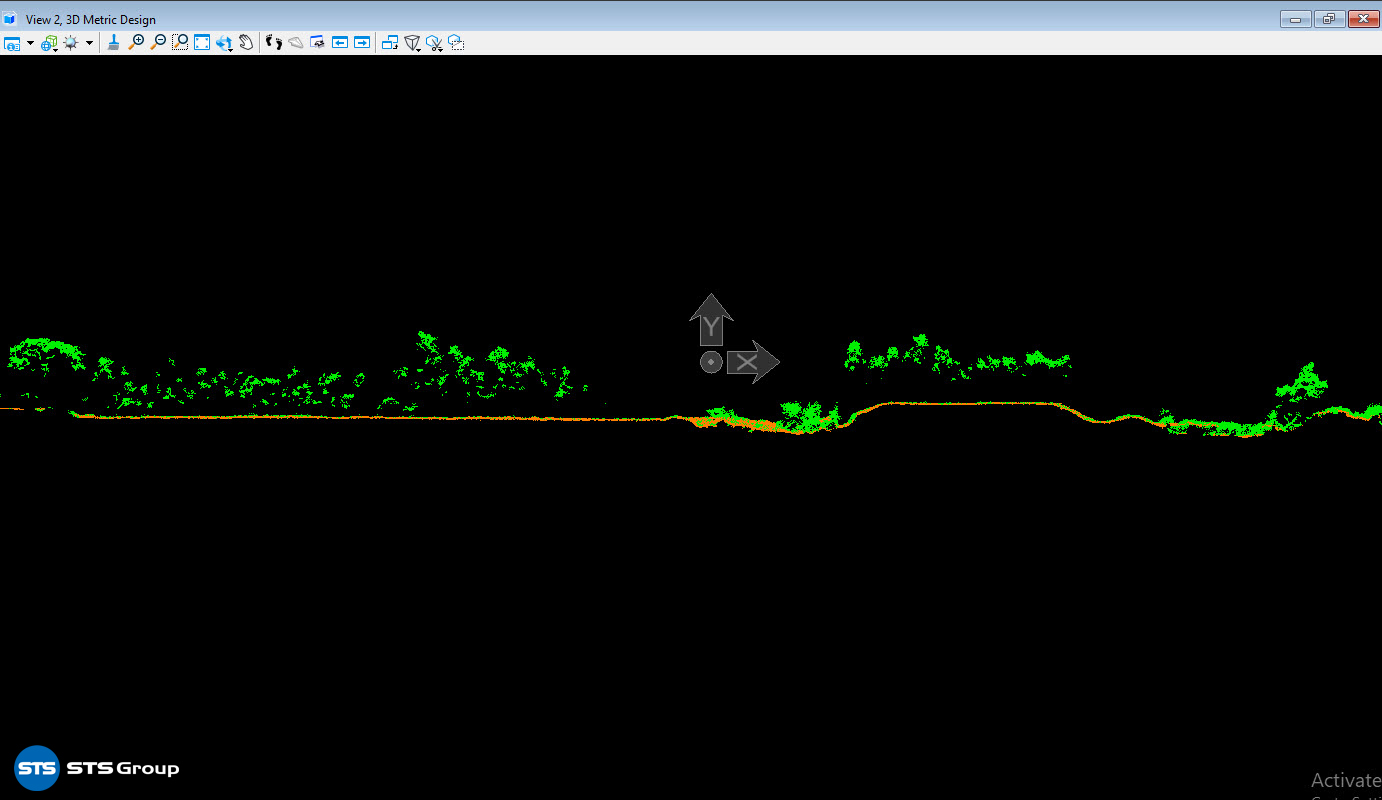Viewport: 1382px width, 800px height.
Task: Click Update View brush icon
Action: pyautogui.click(x=113, y=43)
